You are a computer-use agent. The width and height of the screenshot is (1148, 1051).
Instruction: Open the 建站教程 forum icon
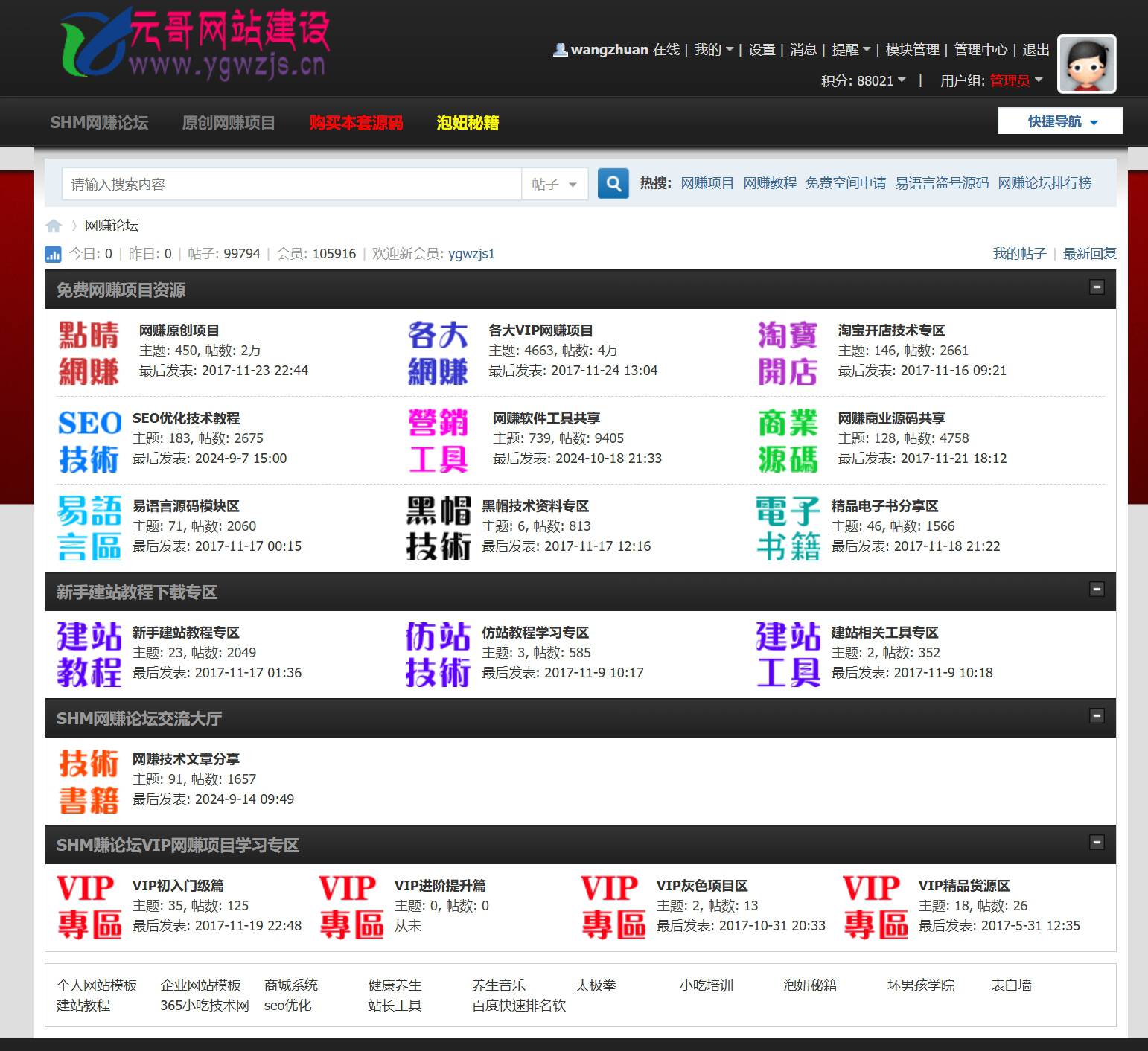pos(89,654)
